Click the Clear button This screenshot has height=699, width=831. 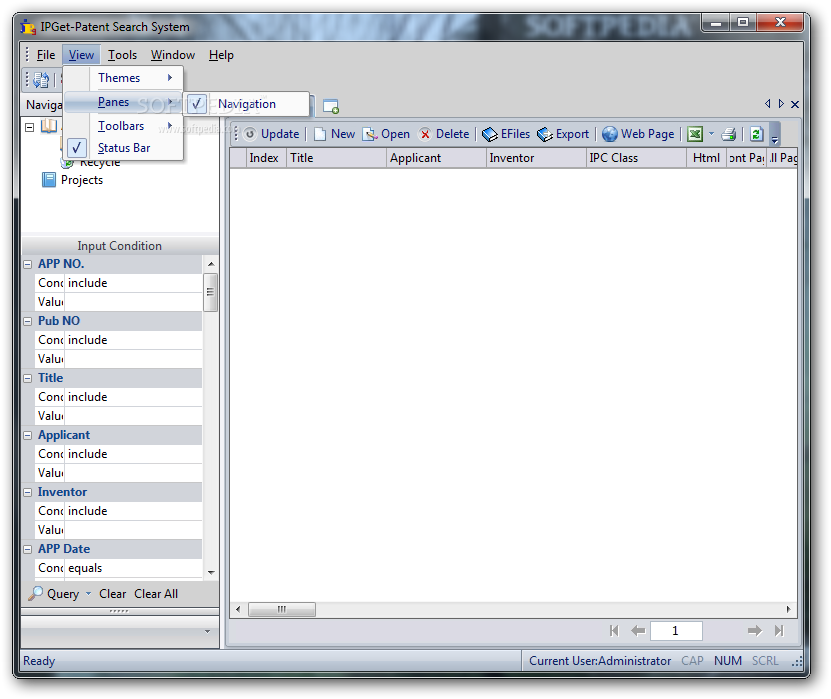112,594
